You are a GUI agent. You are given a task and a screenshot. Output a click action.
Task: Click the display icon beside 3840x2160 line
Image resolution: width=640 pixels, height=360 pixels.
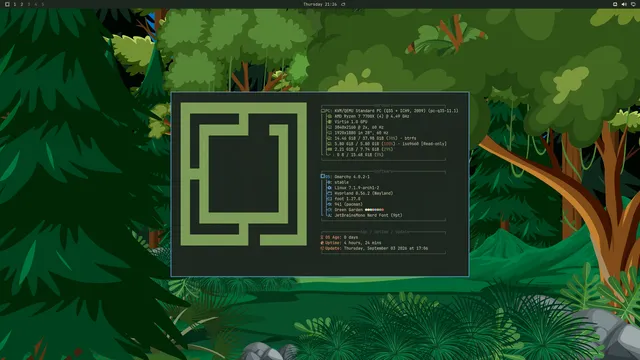coord(329,127)
